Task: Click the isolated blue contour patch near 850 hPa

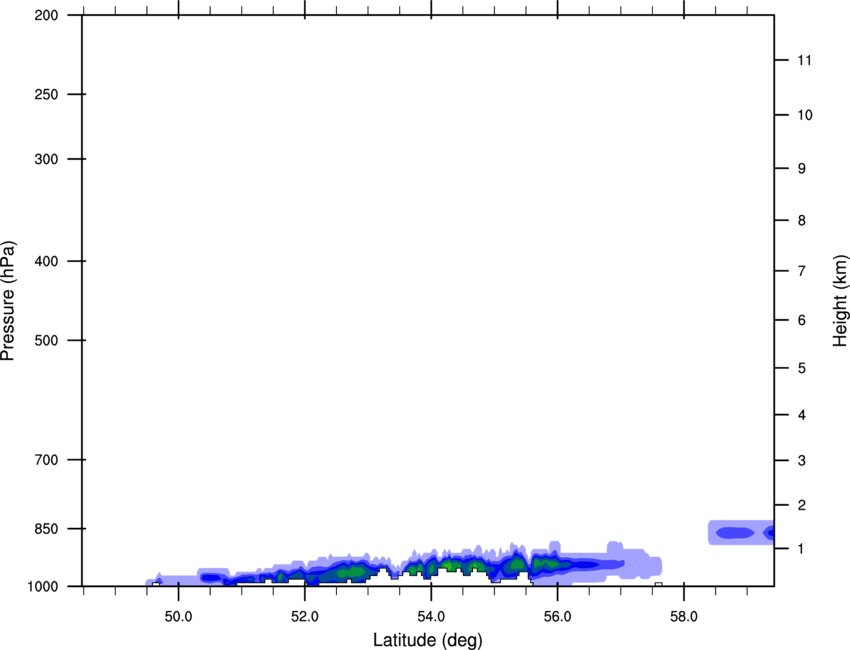Action: (740, 533)
